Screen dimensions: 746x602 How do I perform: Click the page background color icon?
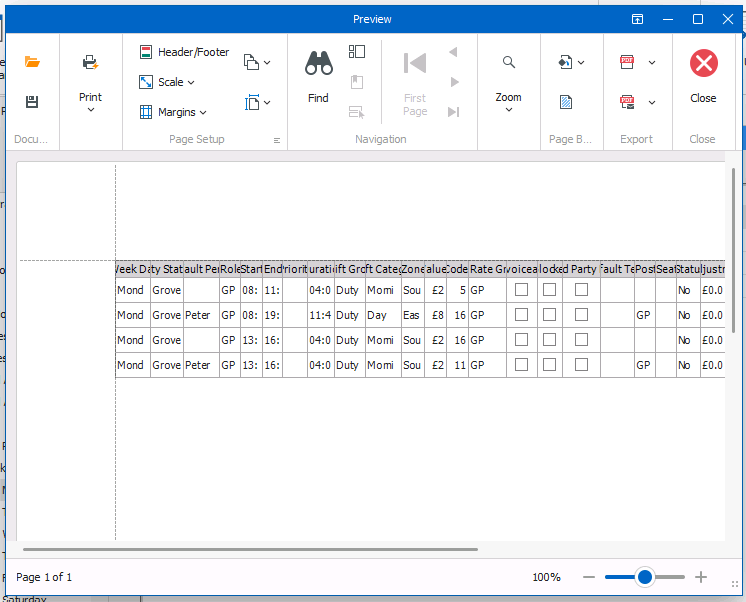click(565, 62)
